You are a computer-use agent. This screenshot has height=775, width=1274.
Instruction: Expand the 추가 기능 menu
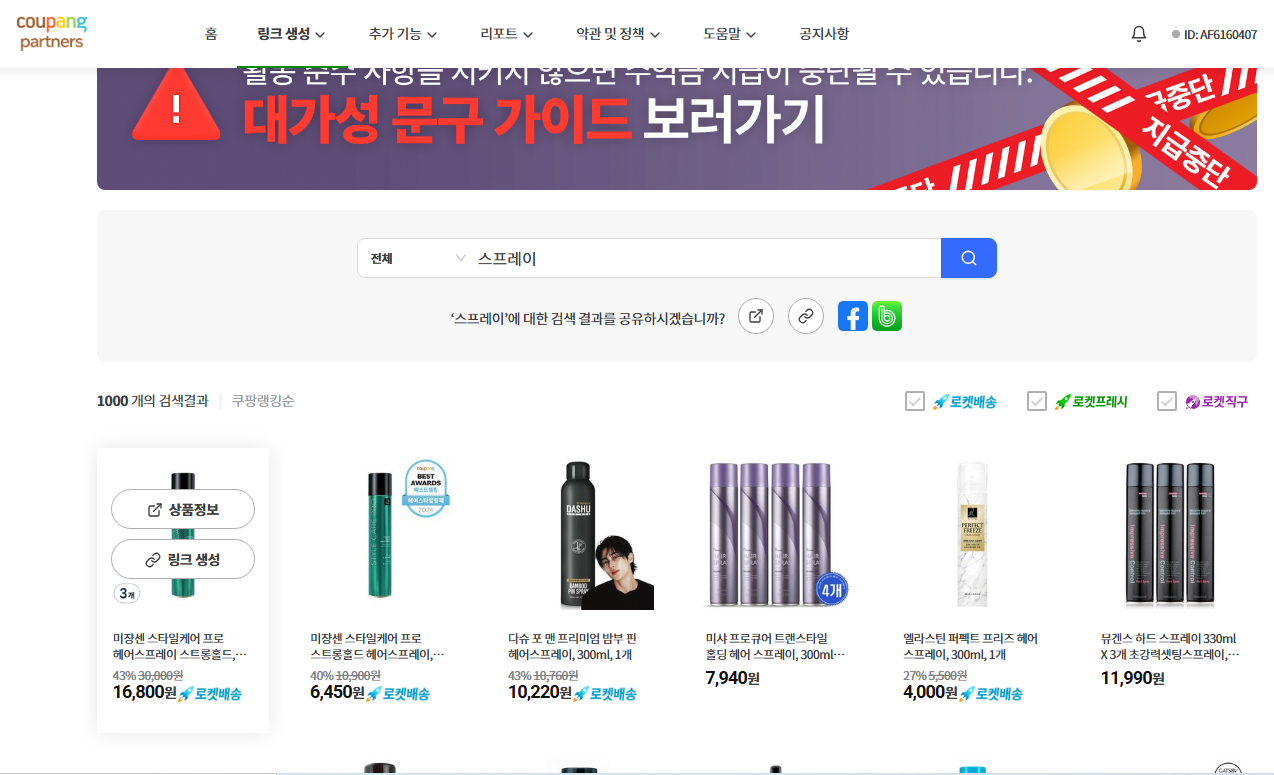[x=403, y=34]
